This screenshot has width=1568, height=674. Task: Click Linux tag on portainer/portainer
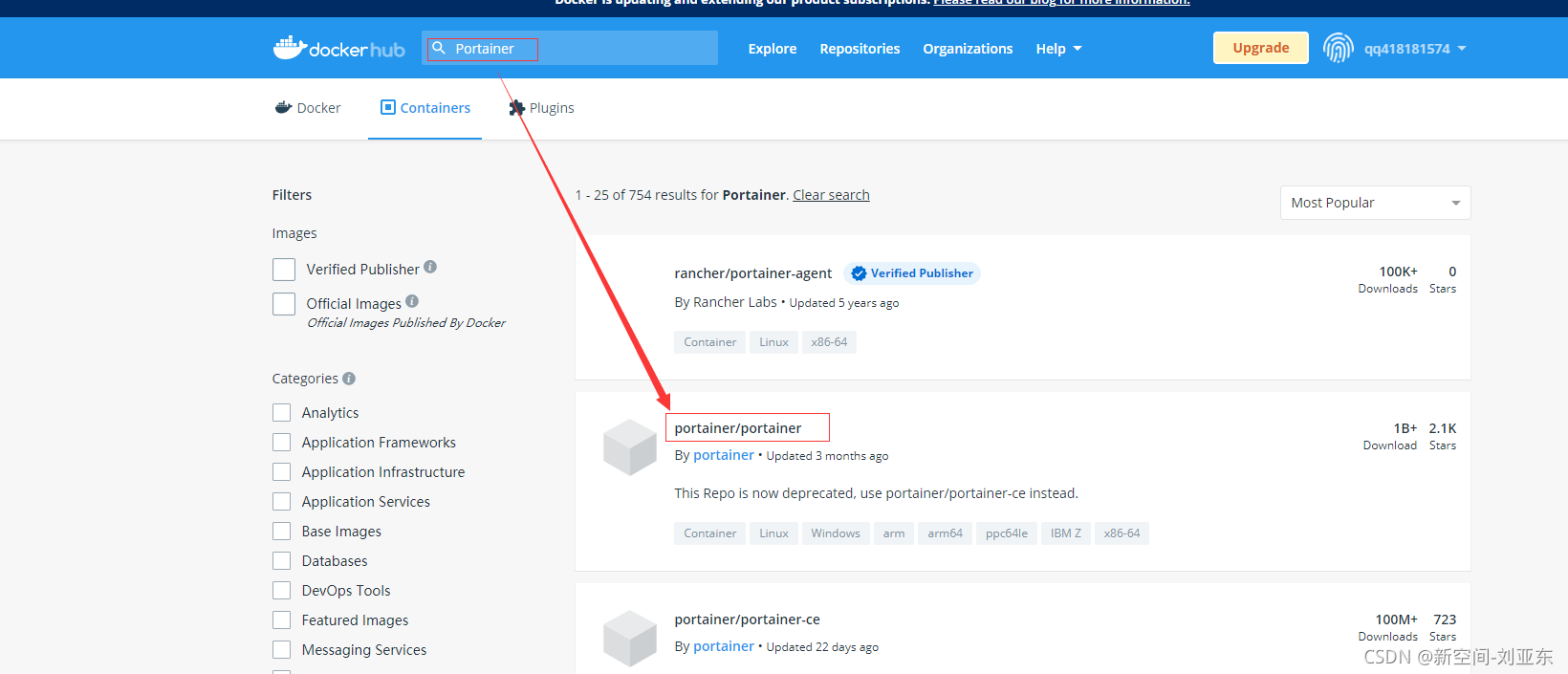(x=774, y=533)
